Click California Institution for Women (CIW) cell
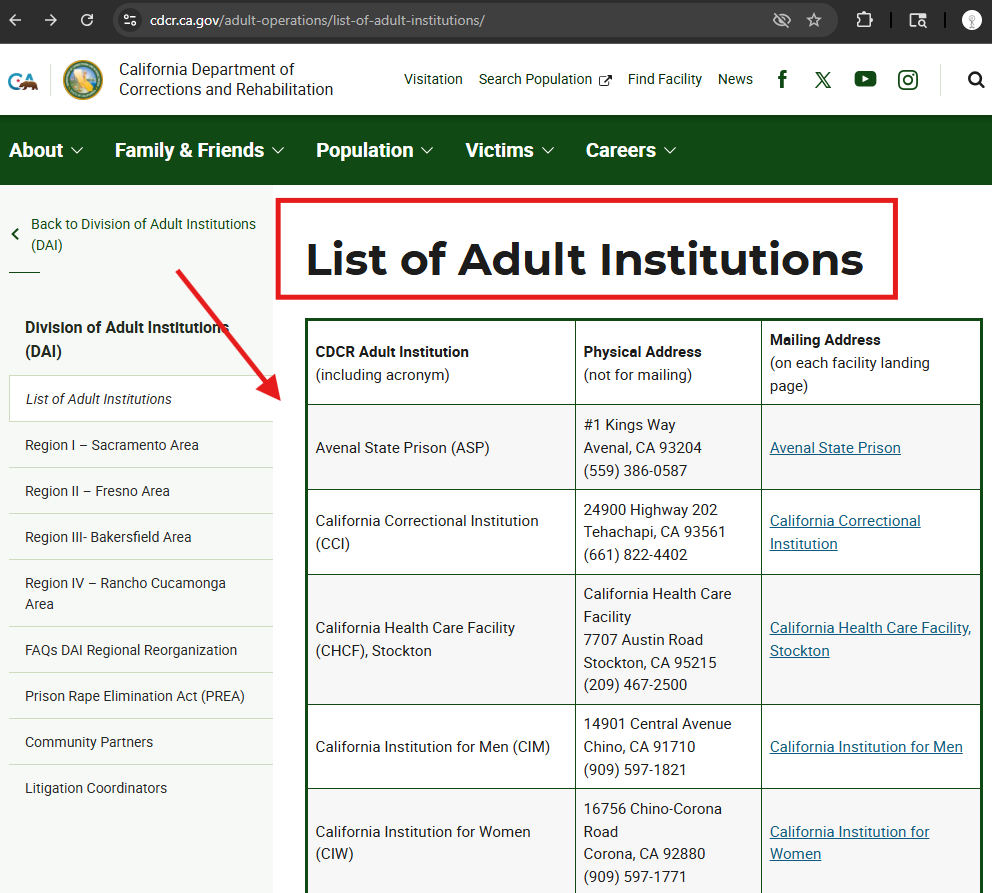 pyautogui.click(x=441, y=842)
